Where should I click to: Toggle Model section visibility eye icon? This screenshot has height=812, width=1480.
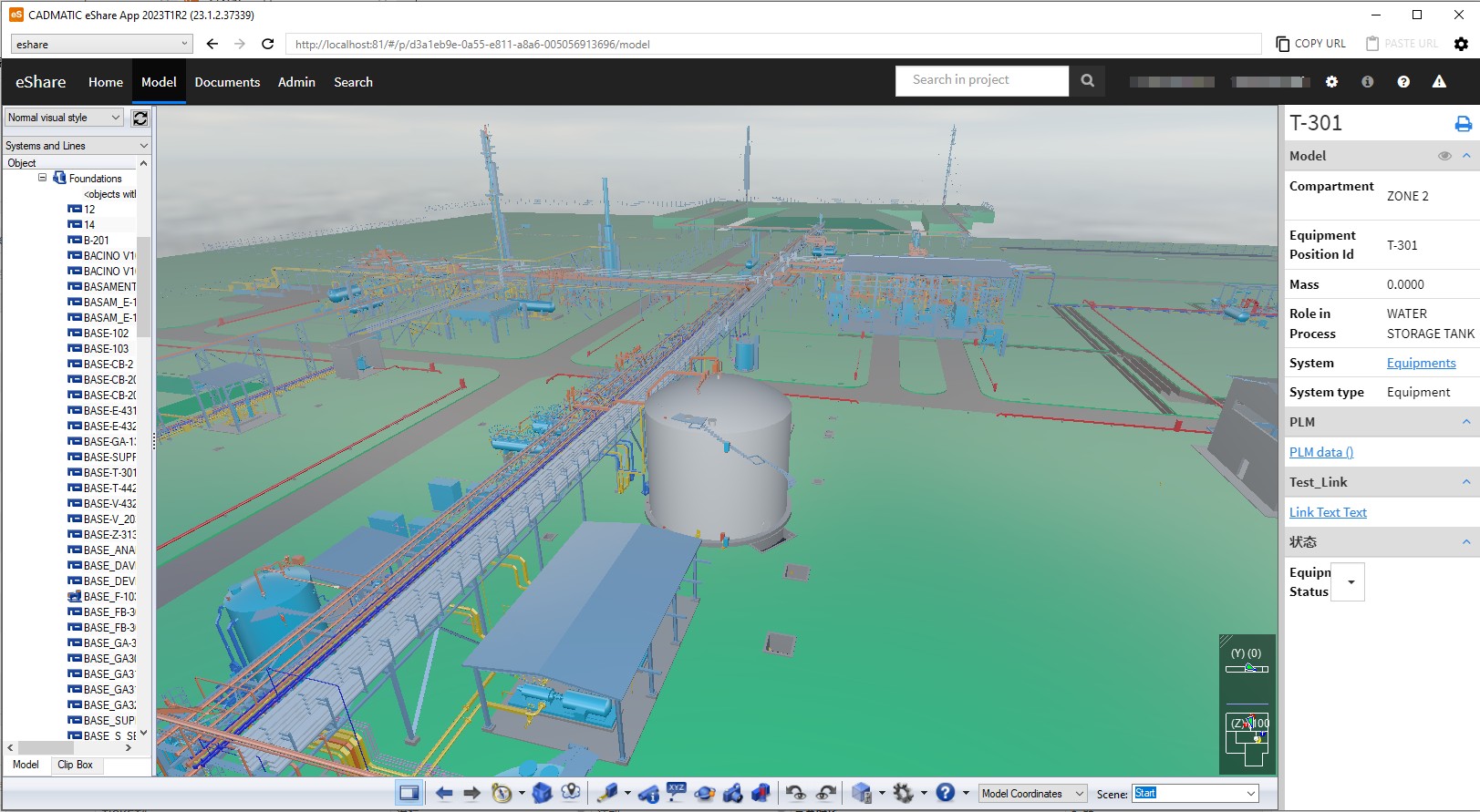[x=1444, y=156]
